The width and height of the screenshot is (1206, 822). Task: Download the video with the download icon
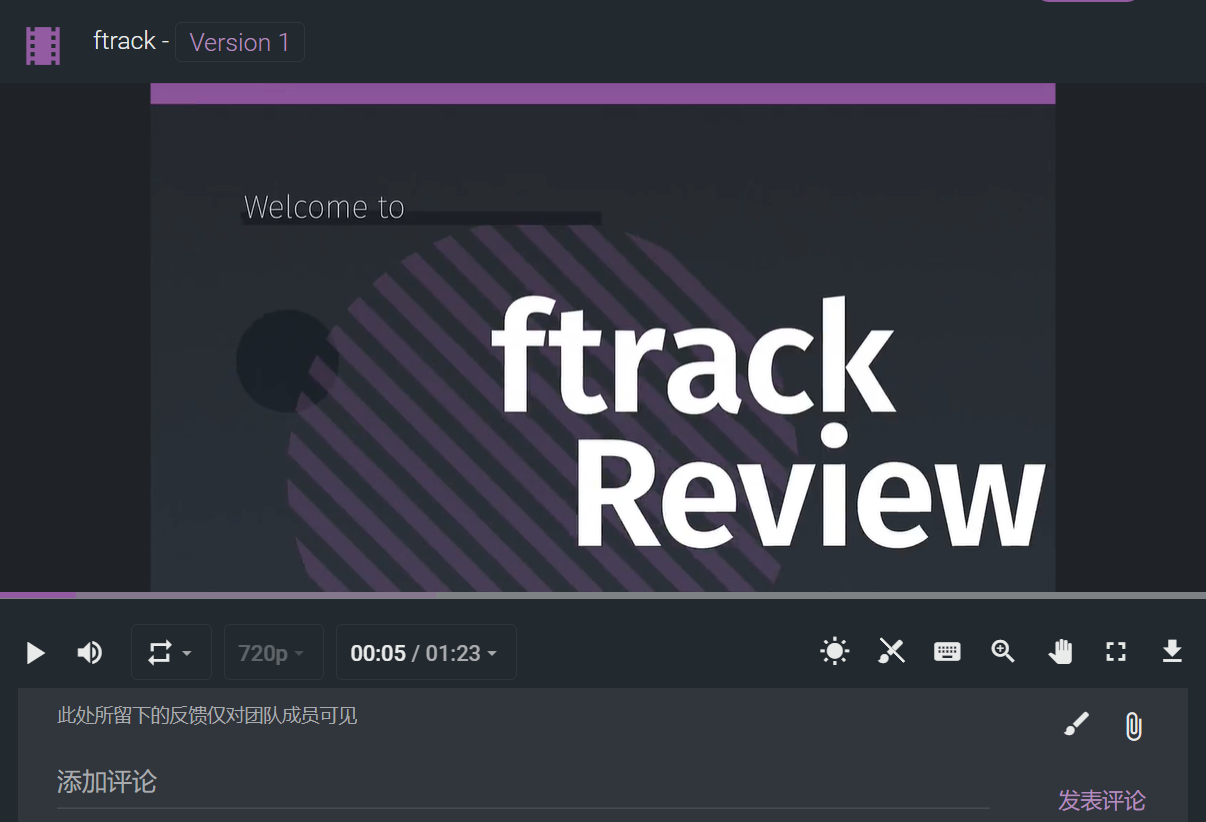(1172, 652)
